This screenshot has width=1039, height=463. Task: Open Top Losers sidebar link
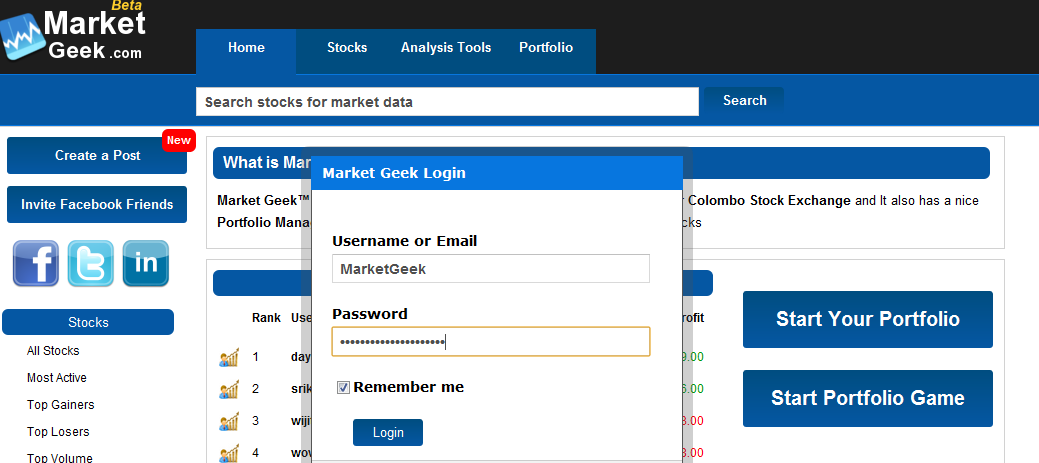click(58, 432)
